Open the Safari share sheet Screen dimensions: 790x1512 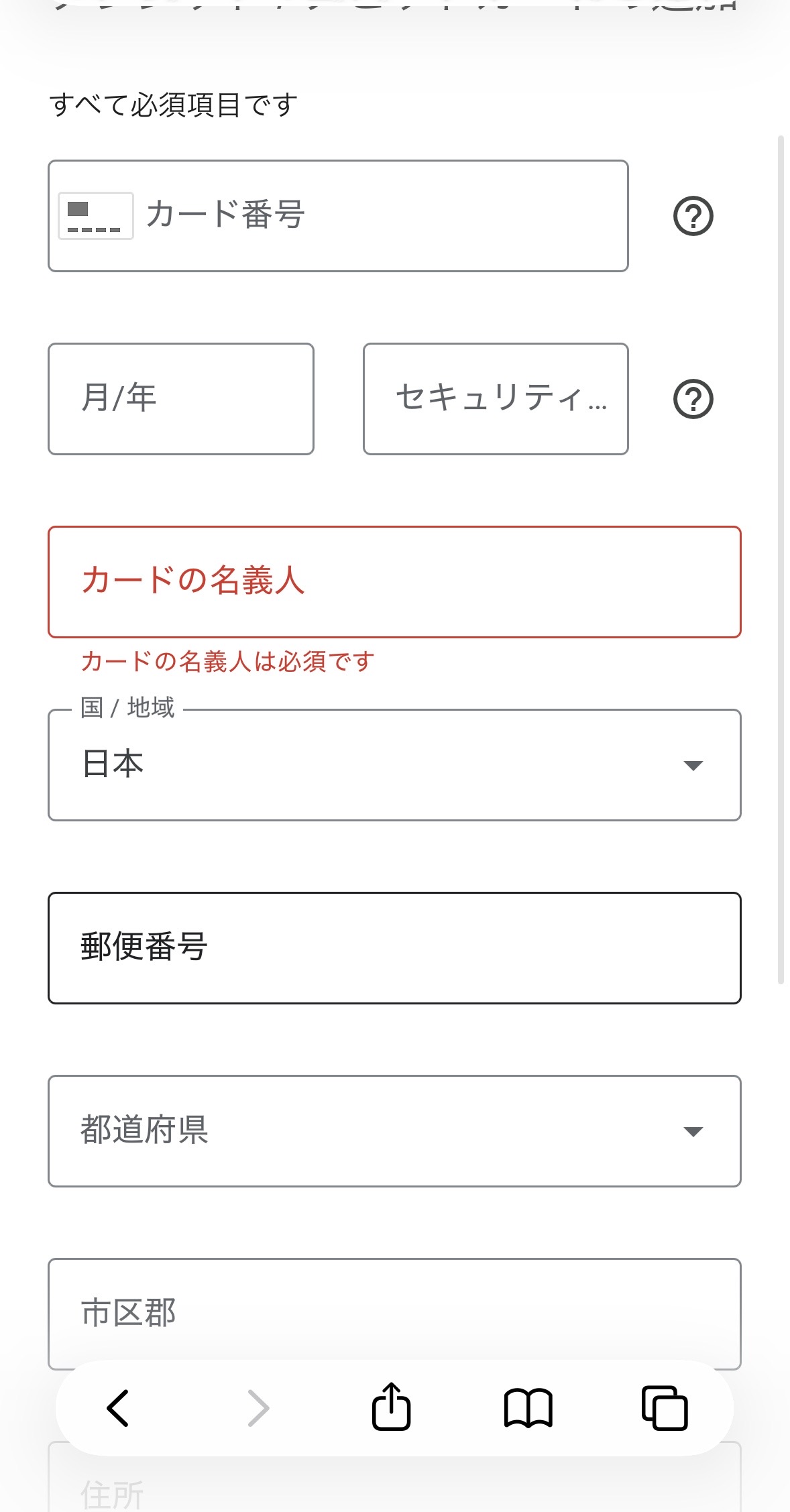click(x=392, y=1407)
